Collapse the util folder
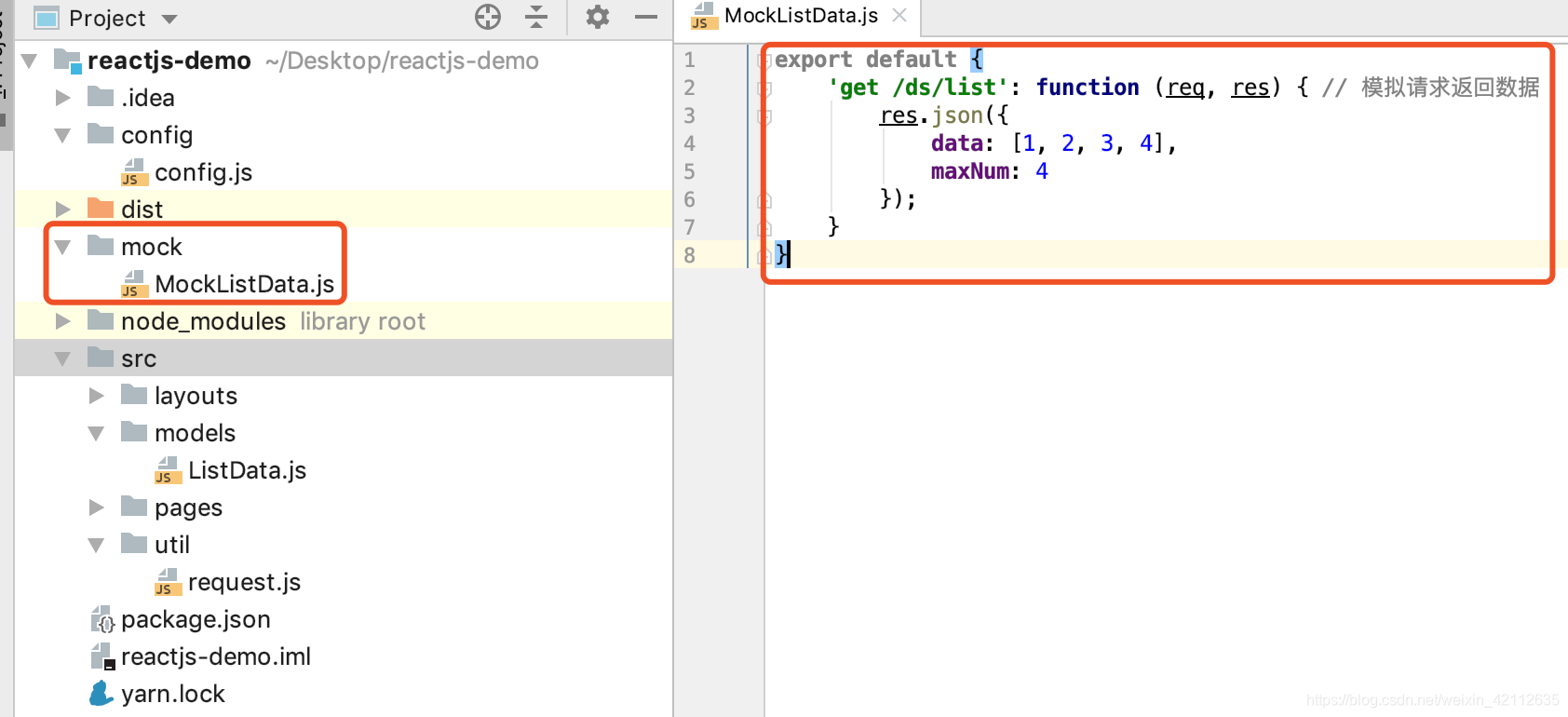1568x717 pixels. [x=97, y=546]
